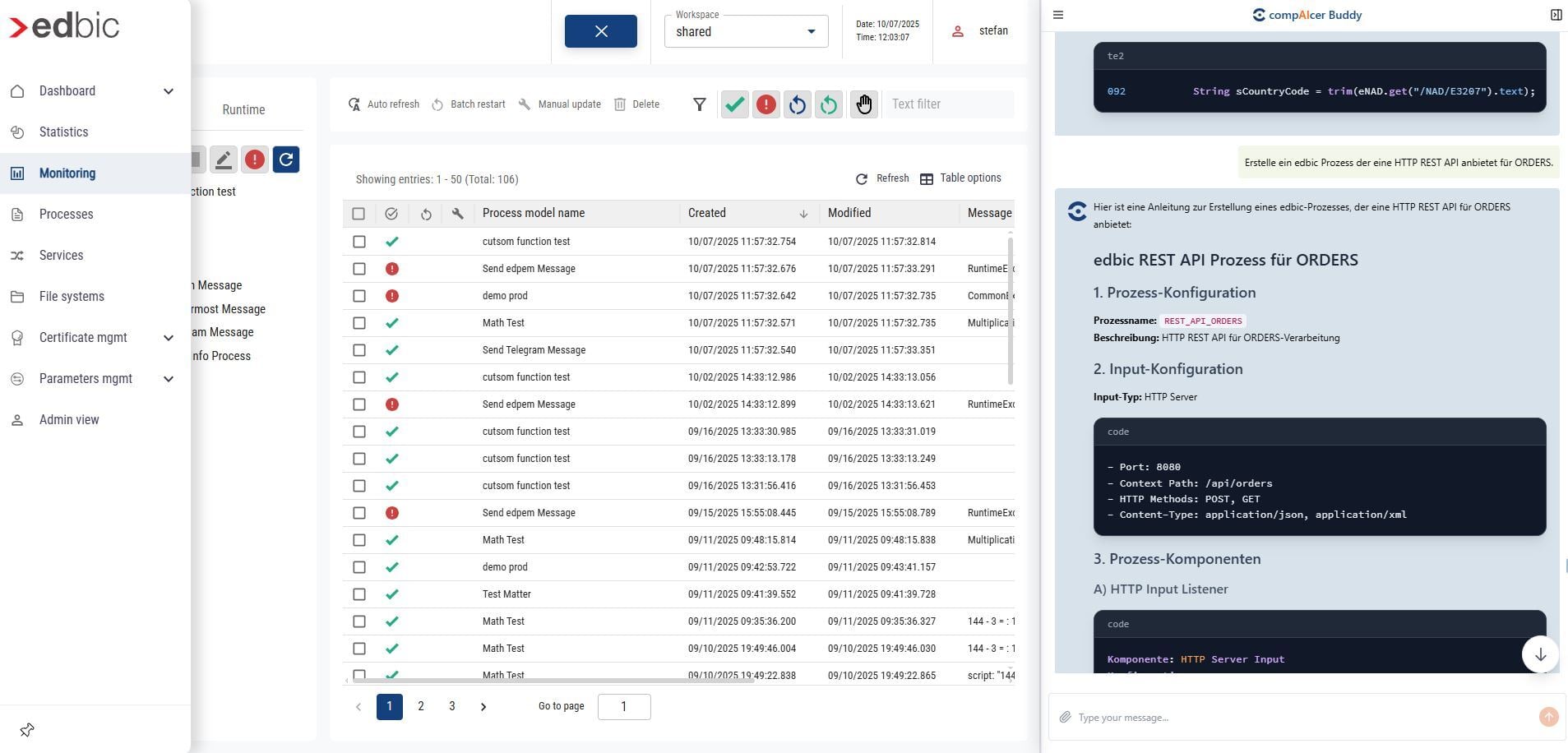Screen dimensions: 1568x753
Task: Click Manual update button
Action: coord(559,104)
